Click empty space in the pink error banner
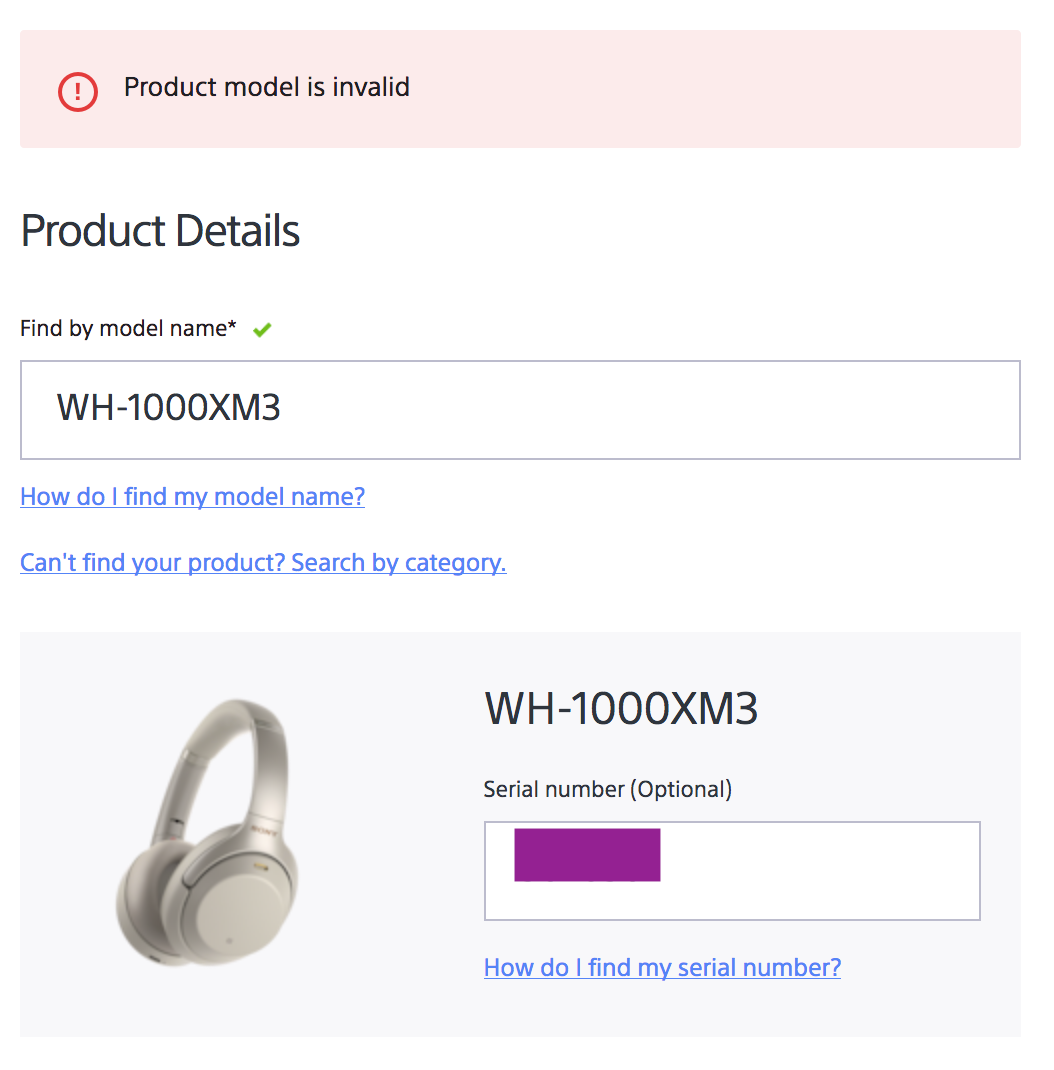Image resolution: width=1054 pixels, height=1070 pixels. (x=720, y=89)
